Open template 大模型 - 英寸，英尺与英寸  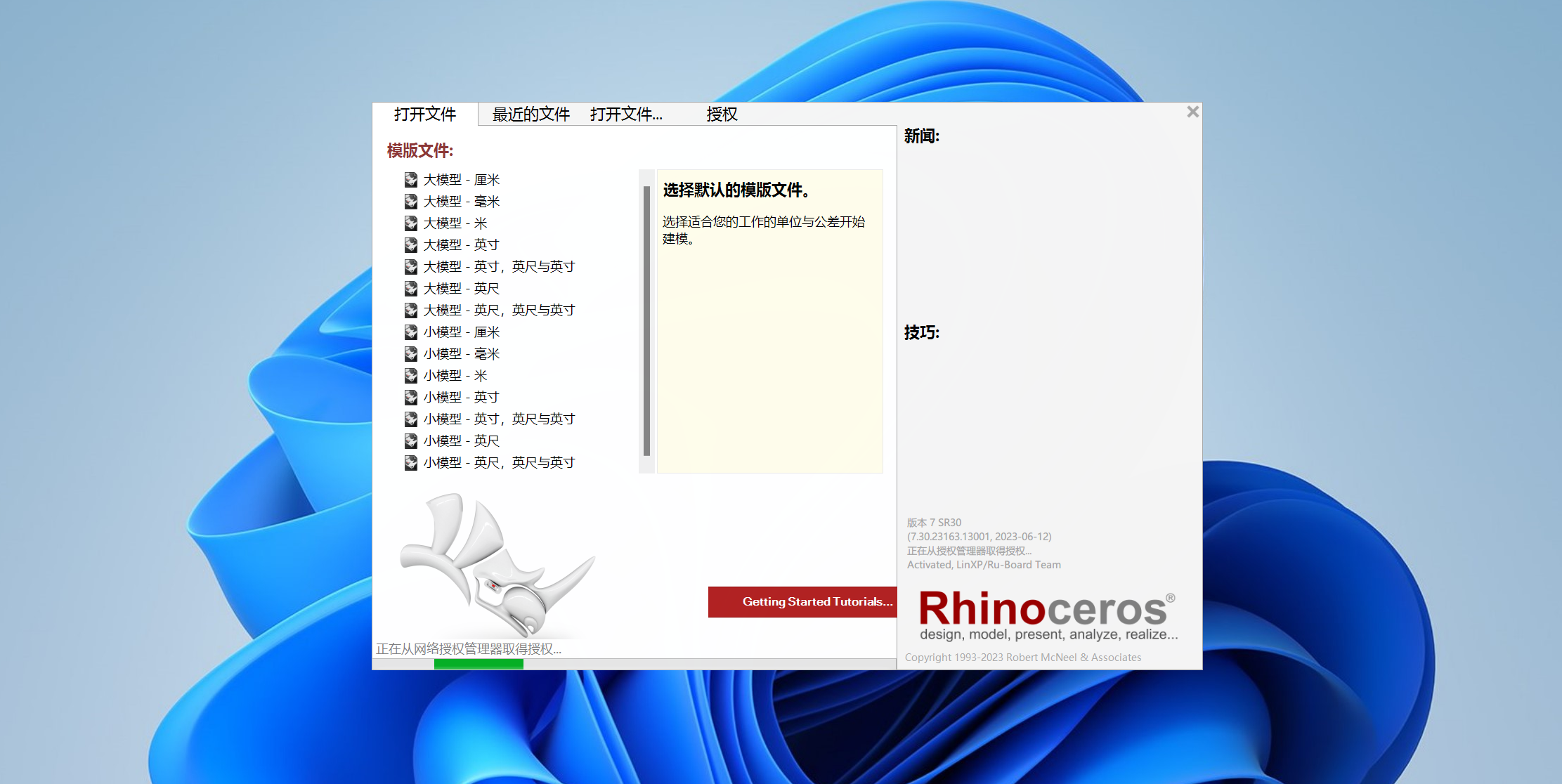click(x=500, y=267)
